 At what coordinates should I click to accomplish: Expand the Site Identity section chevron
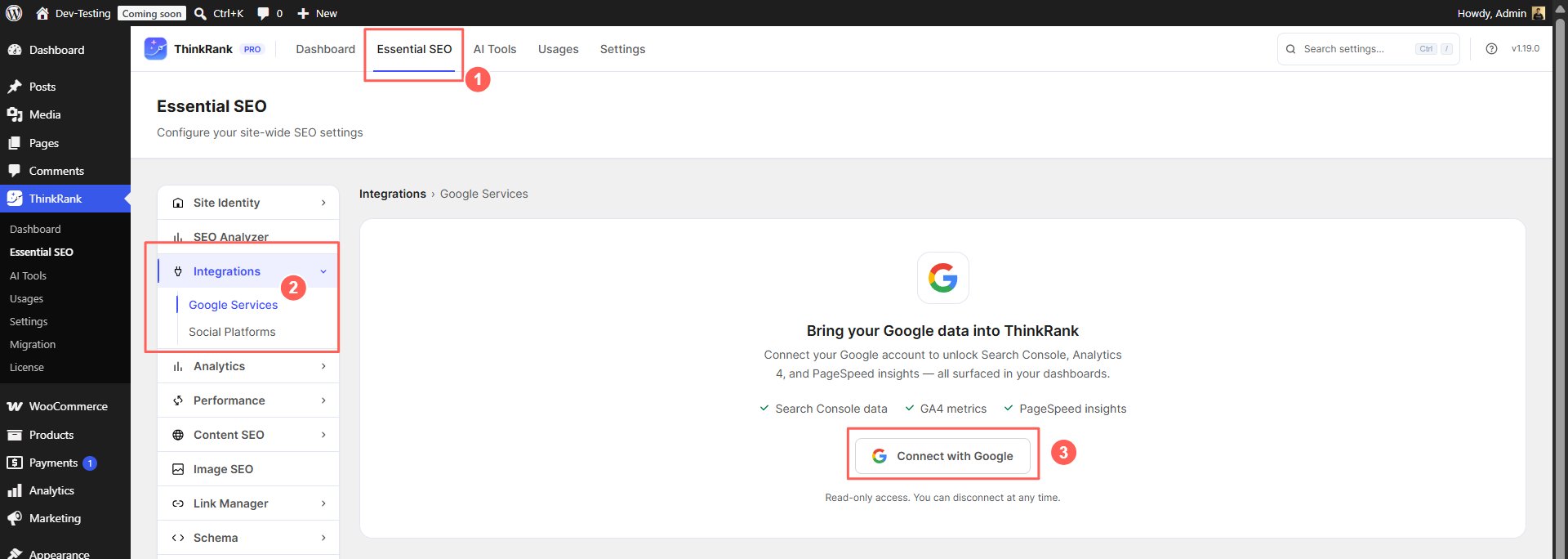(323, 203)
